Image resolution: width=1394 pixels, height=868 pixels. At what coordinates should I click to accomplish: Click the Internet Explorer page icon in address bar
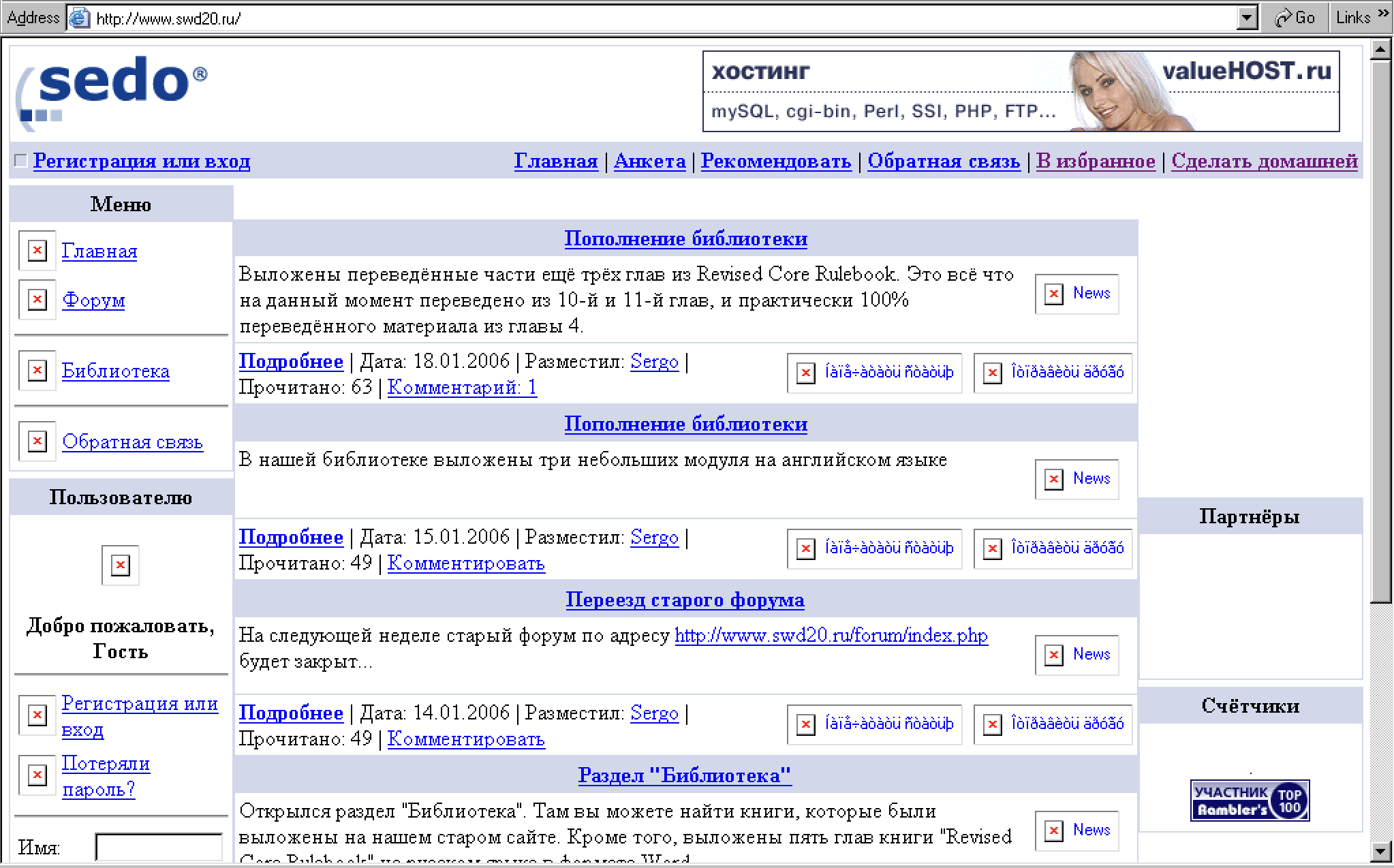79,18
